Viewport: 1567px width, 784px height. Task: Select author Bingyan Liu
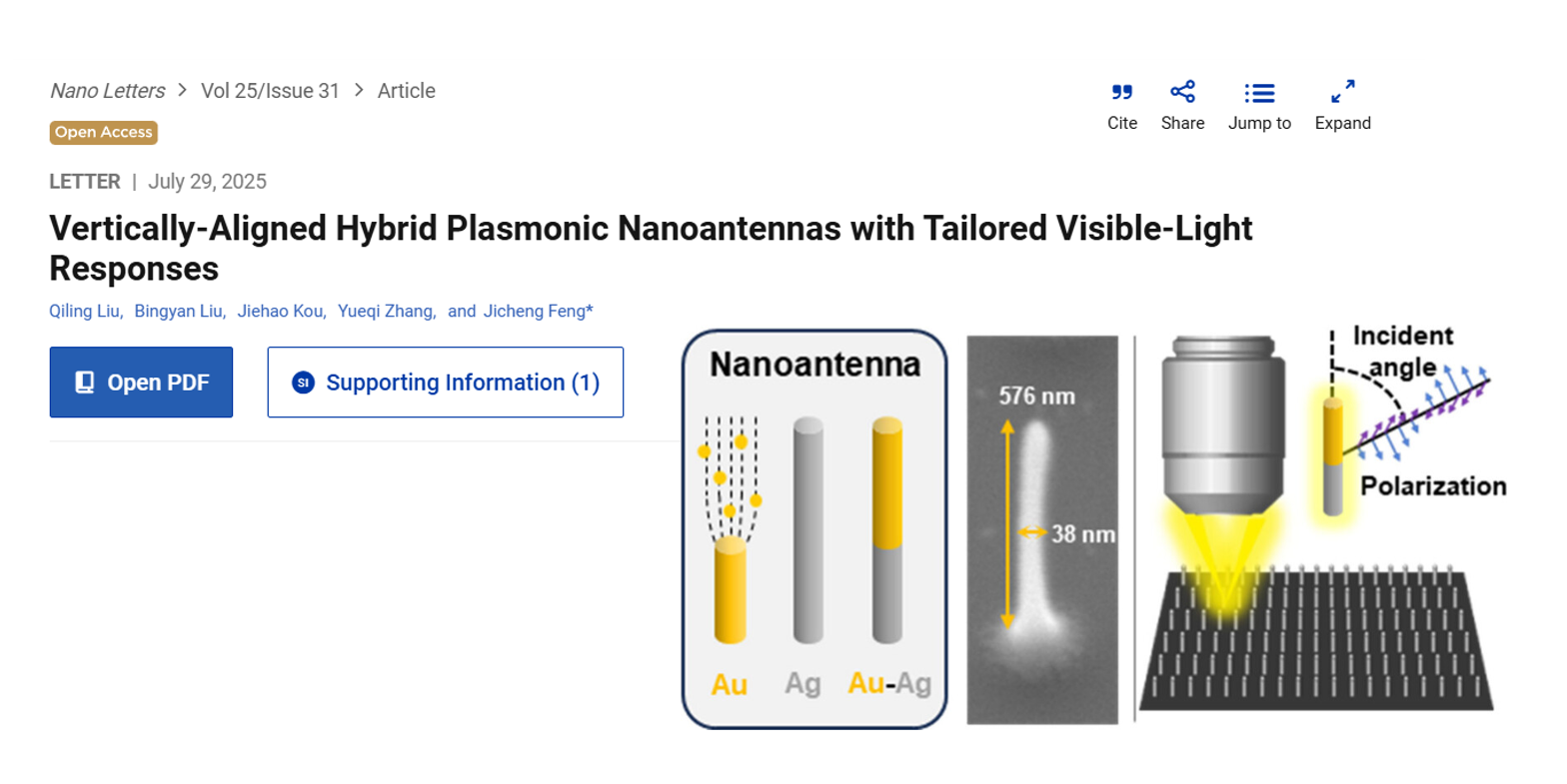point(179,312)
